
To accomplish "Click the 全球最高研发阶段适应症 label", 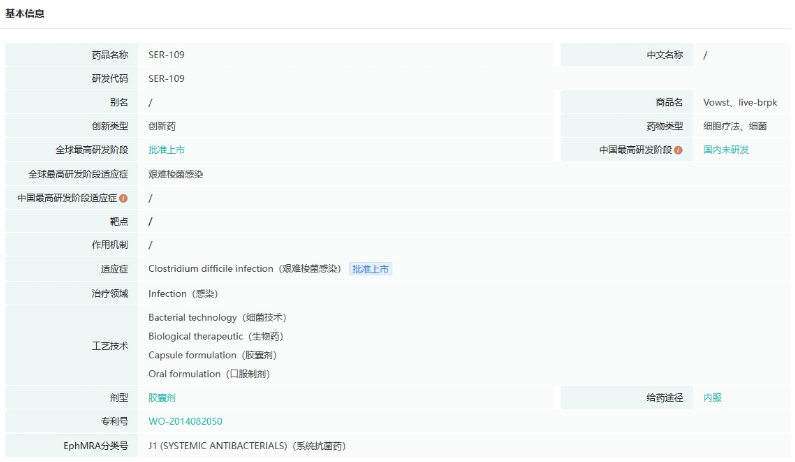I will 78,174.
